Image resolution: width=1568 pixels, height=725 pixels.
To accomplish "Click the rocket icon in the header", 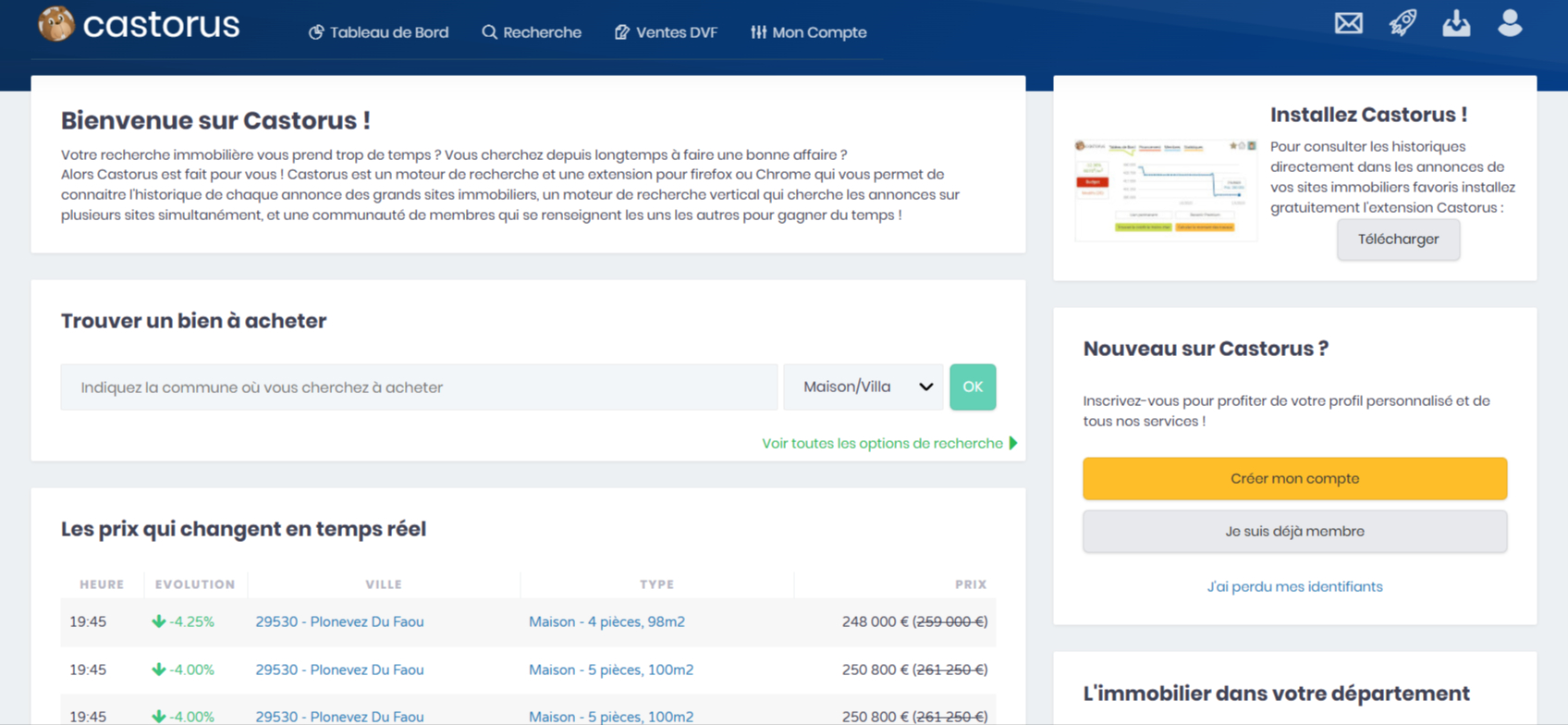I will 1403,23.
